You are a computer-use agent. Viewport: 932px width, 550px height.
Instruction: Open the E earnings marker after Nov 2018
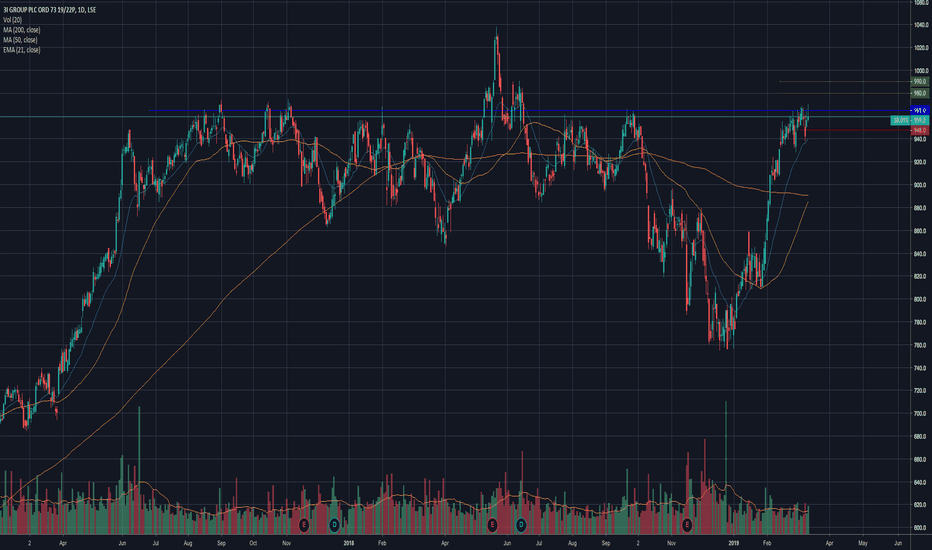[687, 524]
